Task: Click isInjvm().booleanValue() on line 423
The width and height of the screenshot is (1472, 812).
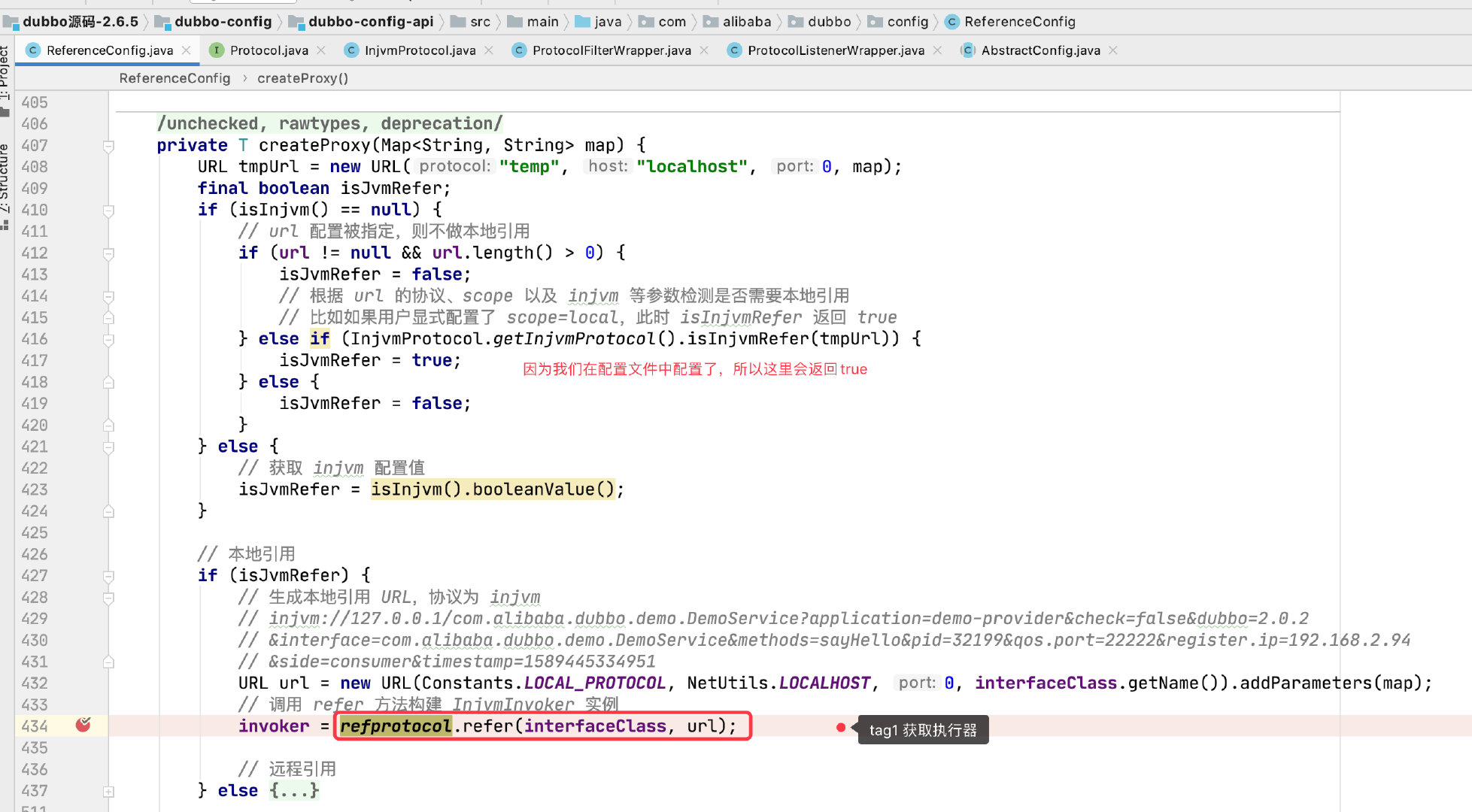Action: click(493, 489)
